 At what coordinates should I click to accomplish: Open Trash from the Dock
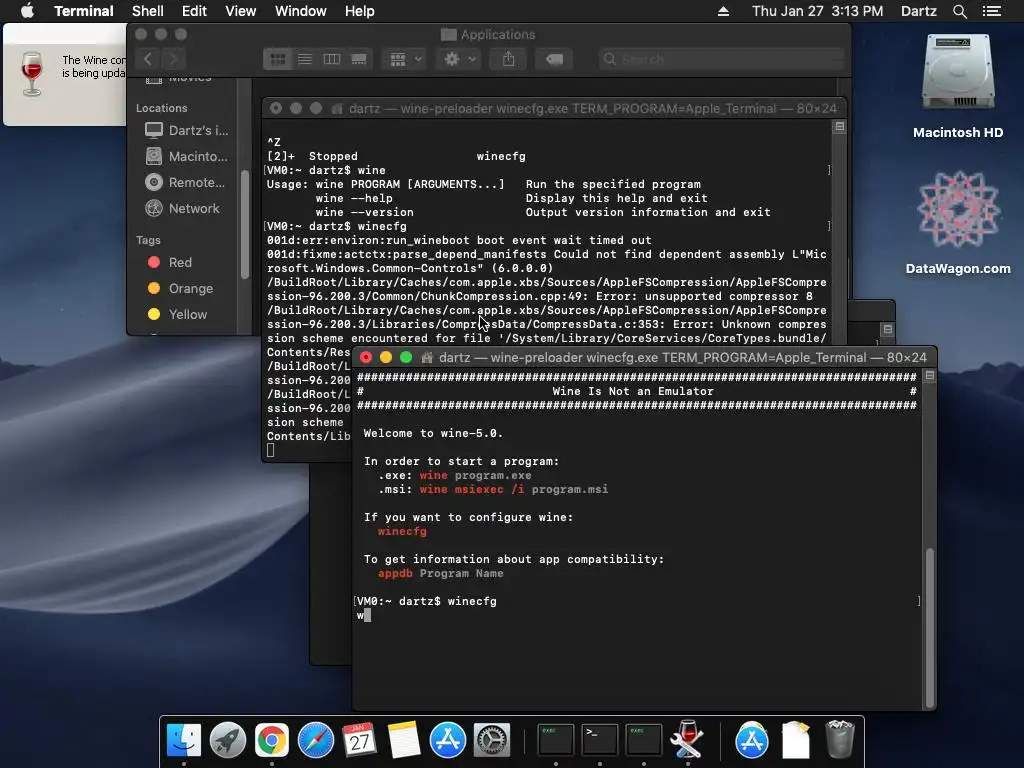click(840, 740)
